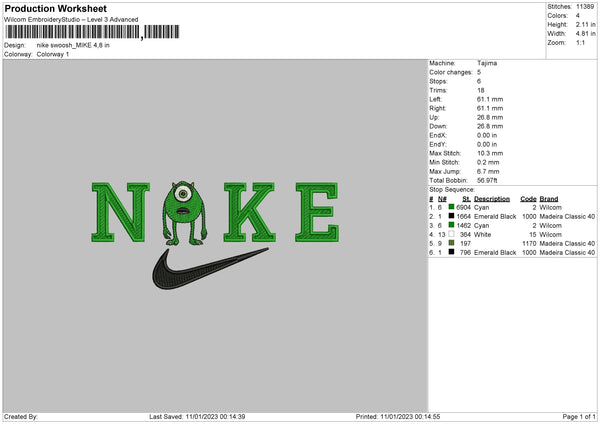
Task: Click the N# column header
Action: (442, 199)
